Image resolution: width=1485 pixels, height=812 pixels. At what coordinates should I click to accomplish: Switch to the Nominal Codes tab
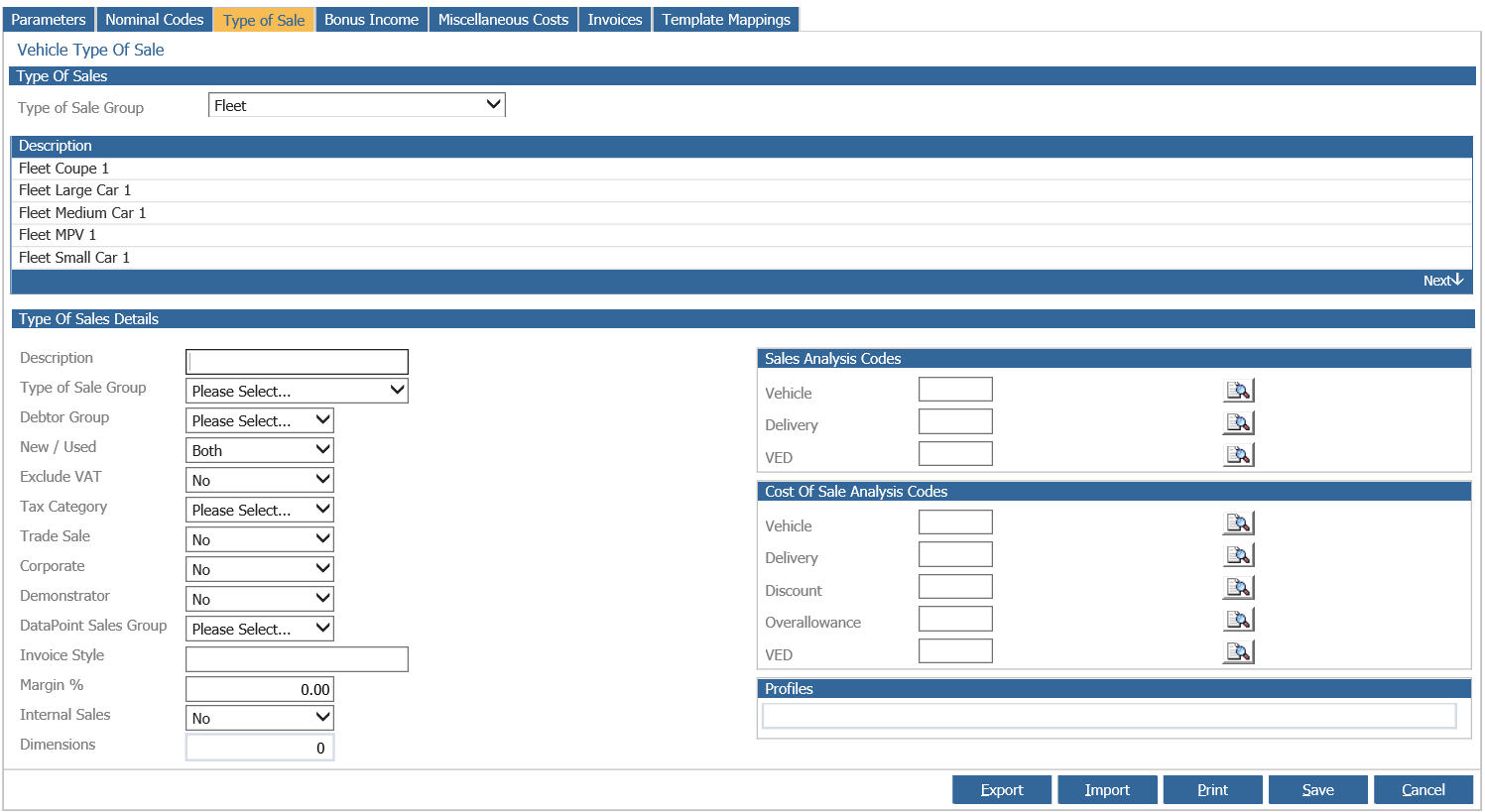(x=155, y=20)
